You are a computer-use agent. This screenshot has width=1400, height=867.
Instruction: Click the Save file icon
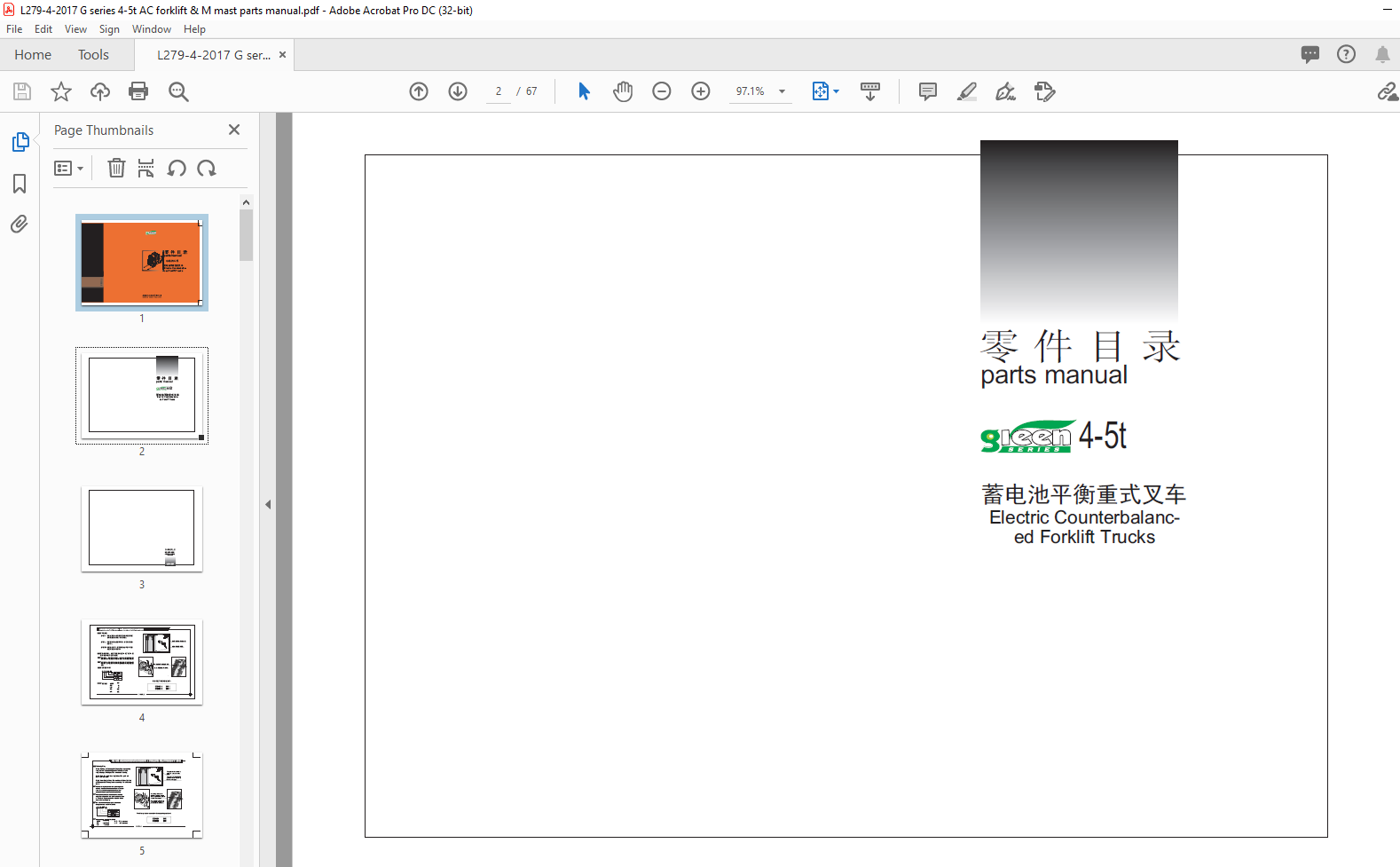pos(22,91)
